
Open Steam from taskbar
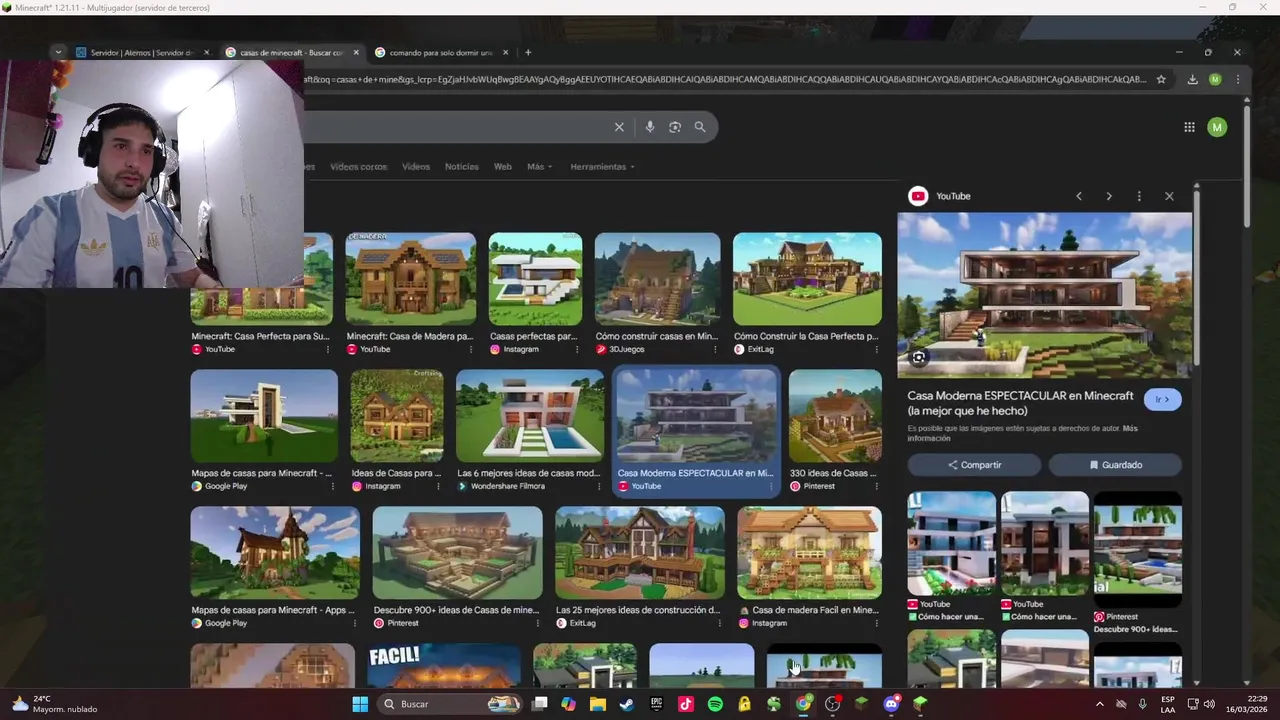click(x=627, y=704)
